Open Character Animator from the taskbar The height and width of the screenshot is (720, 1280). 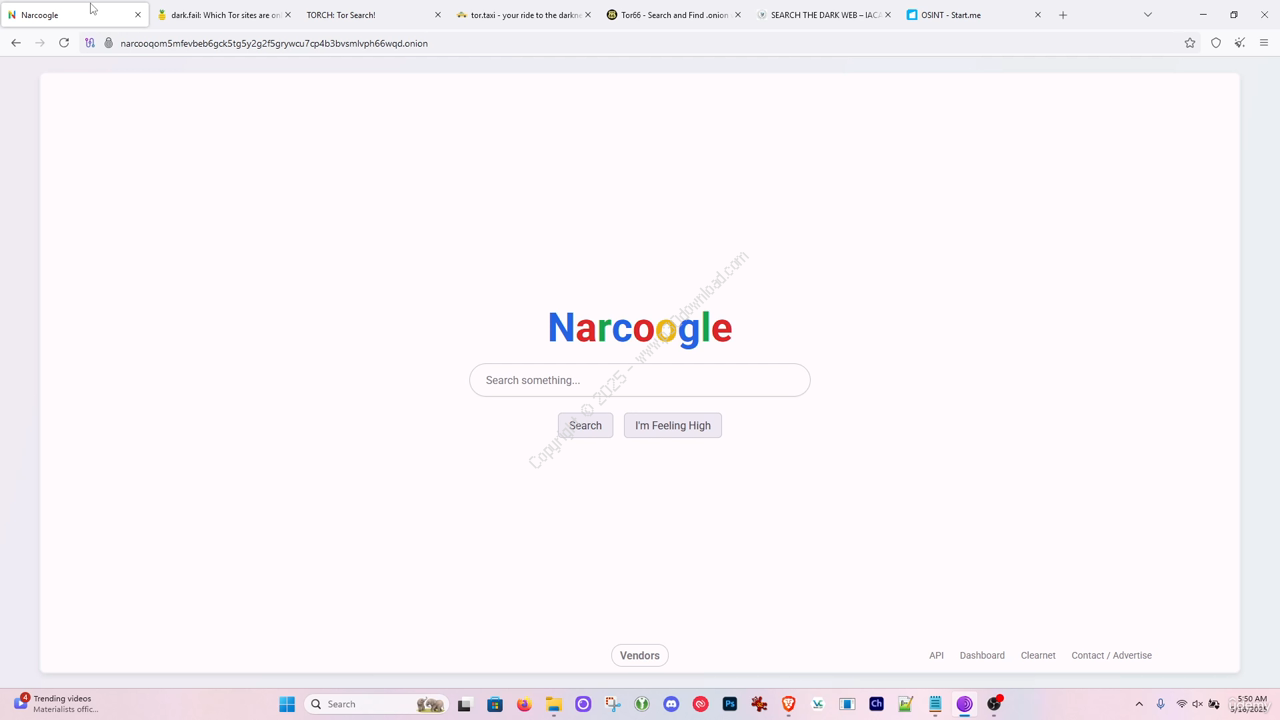[x=876, y=704]
